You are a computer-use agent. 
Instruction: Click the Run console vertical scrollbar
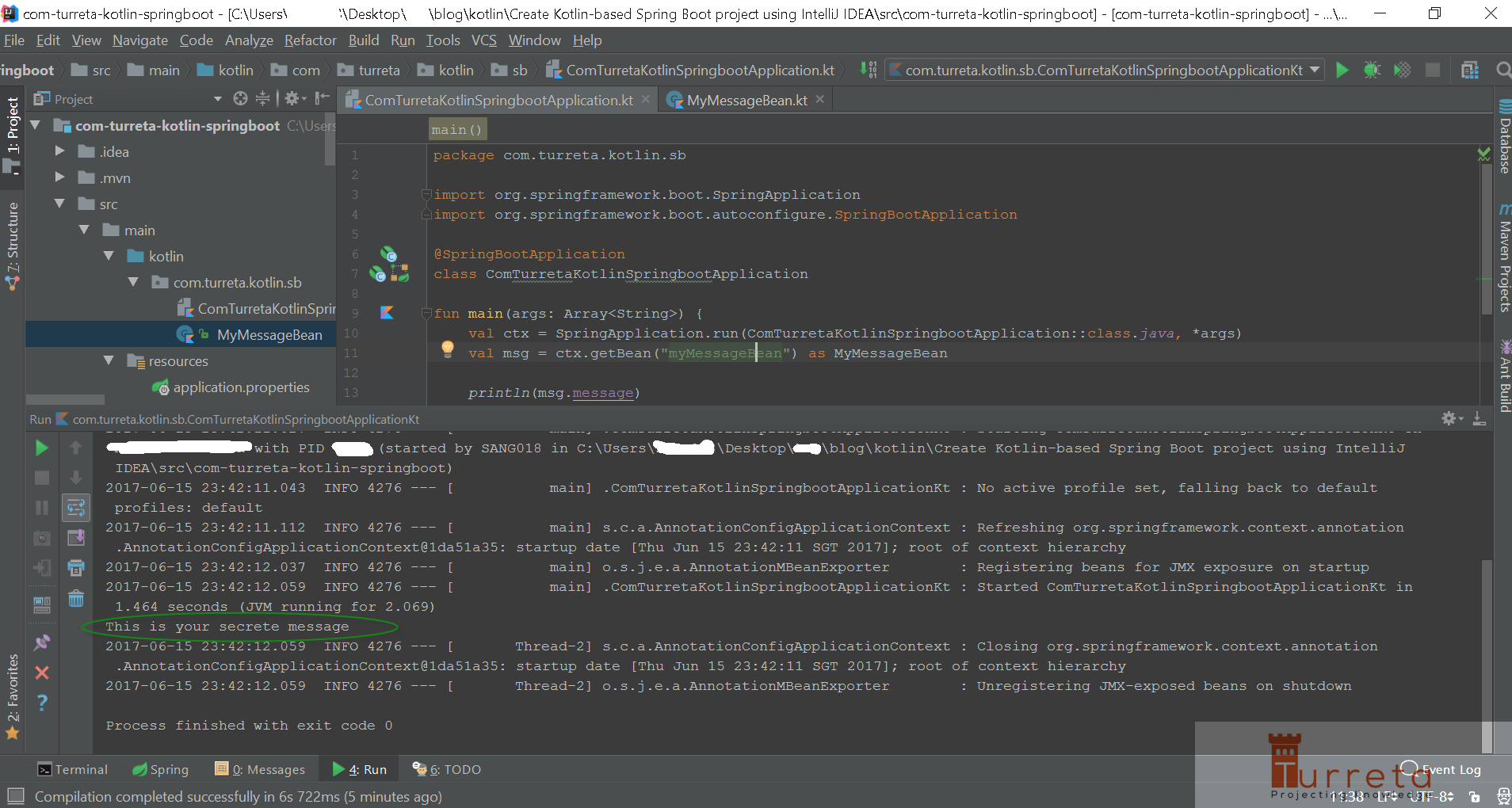(x=1487, y=656)
